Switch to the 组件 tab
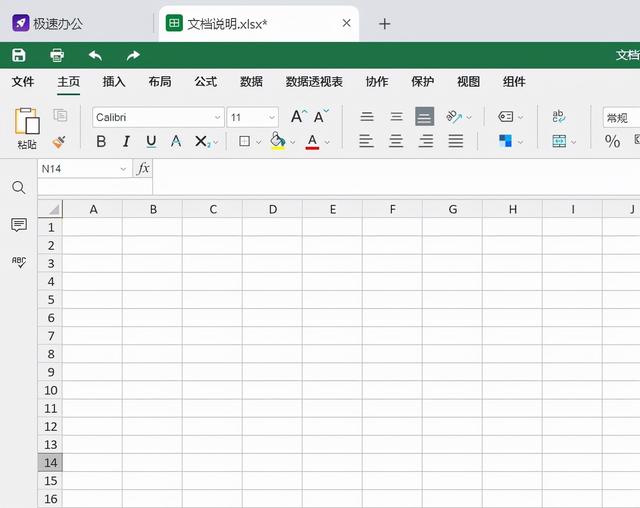This screenshot has width=640, height=508. point(514,82)
